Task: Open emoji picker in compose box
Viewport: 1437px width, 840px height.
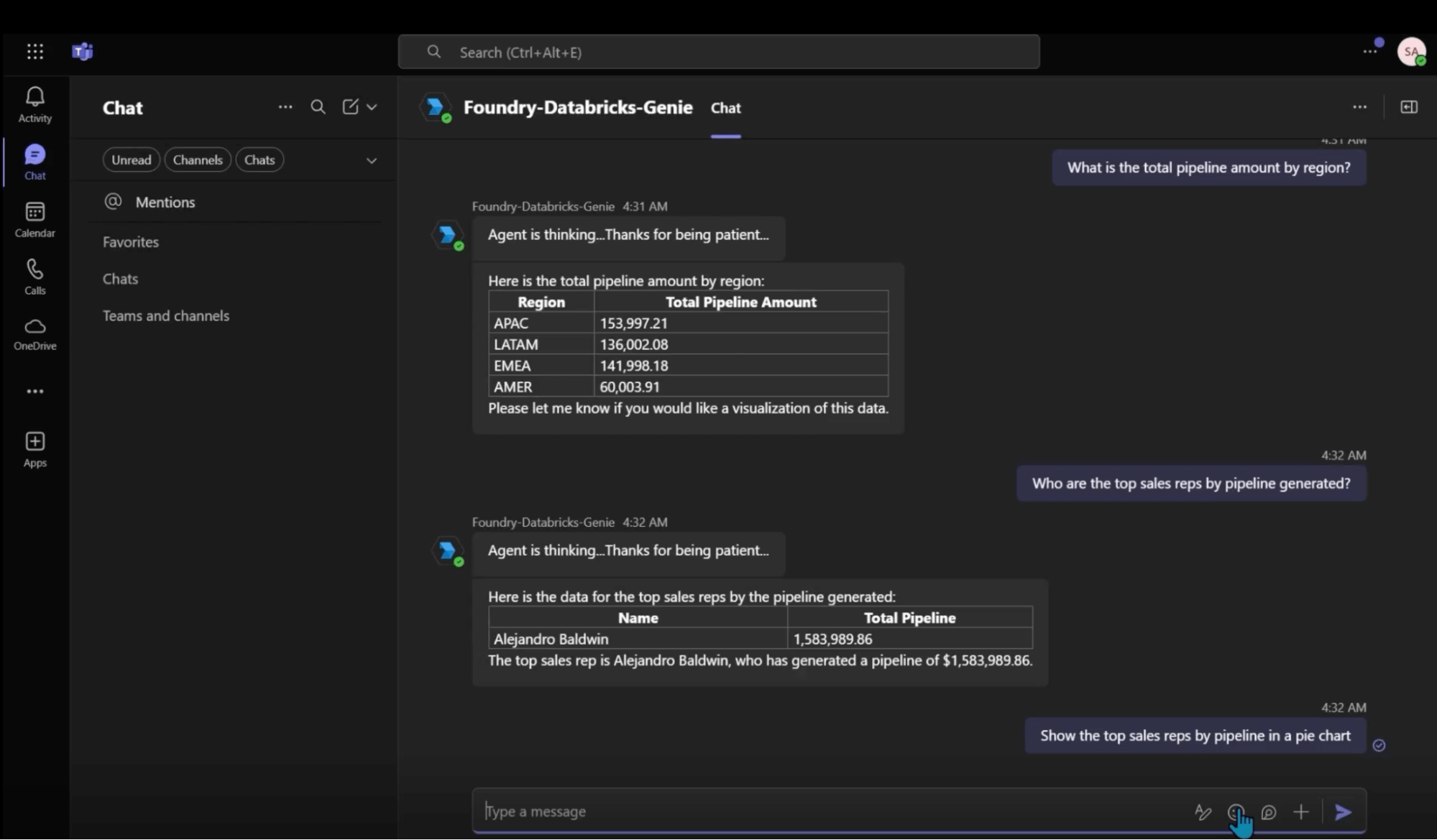Action: 1236,812
